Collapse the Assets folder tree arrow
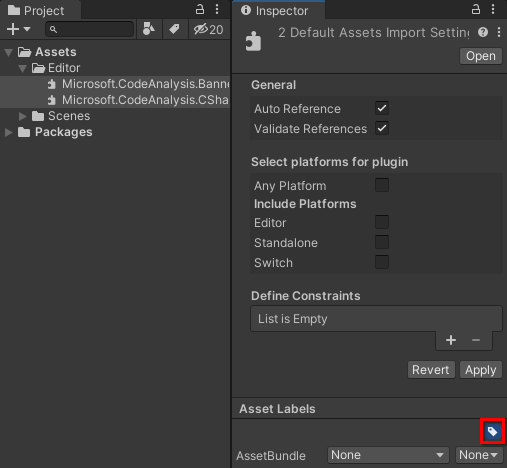 click(x=9, y=52)
